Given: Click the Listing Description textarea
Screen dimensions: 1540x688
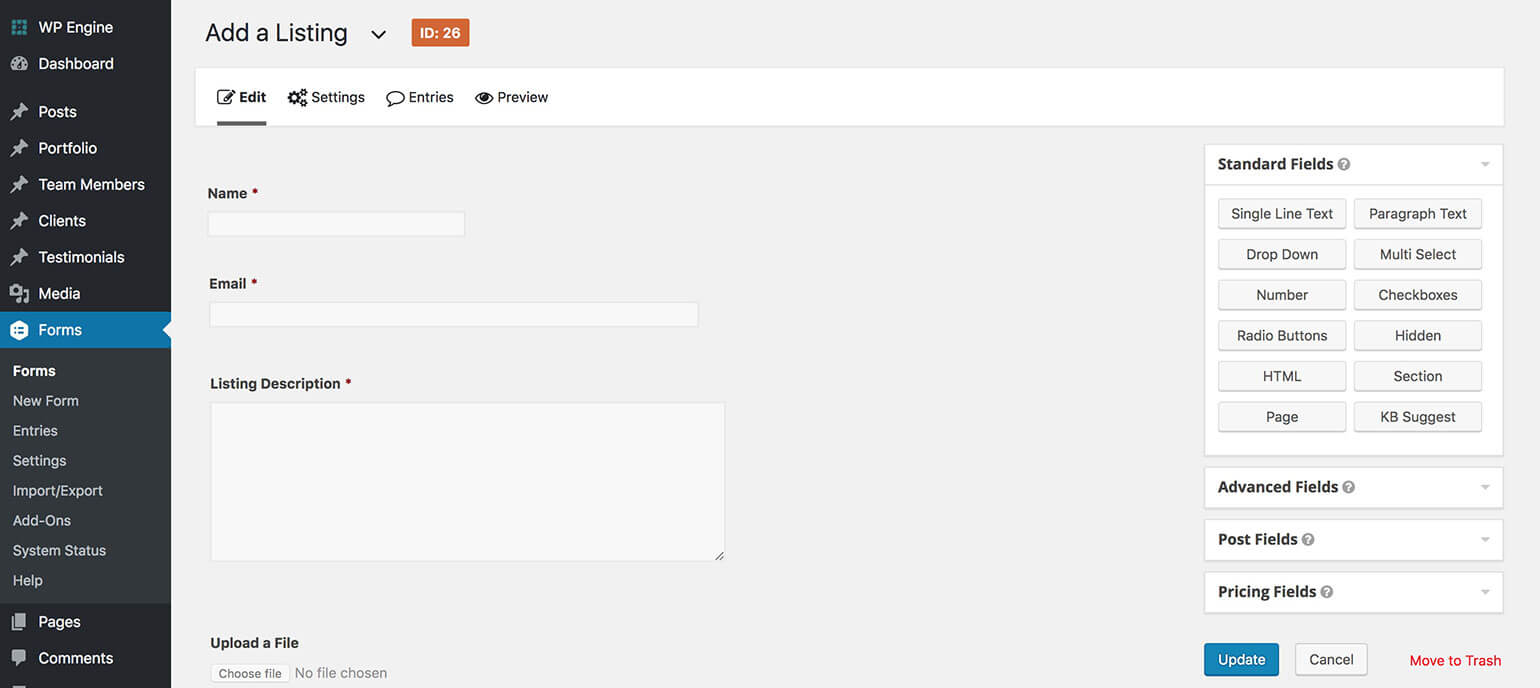Looking at the screenshot, I should [467, 482].
